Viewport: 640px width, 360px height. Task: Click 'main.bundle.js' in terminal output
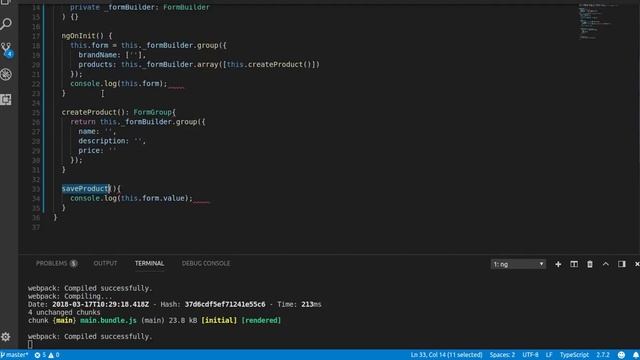[x=108, y=320]
